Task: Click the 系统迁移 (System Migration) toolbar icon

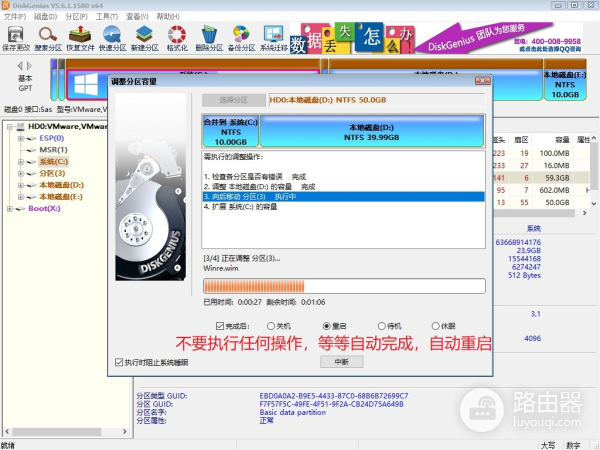Action: click(274, 38)
